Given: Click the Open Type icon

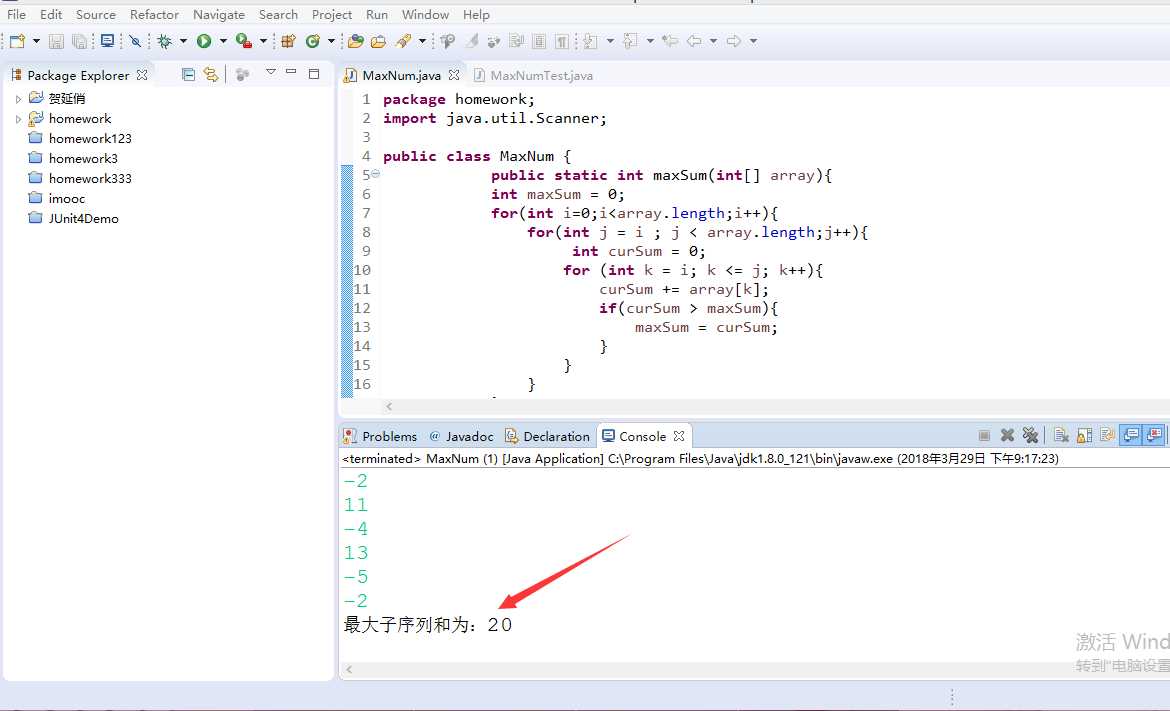Looking at the screenshot, I should pyautogui.click(x=355, y=41).
